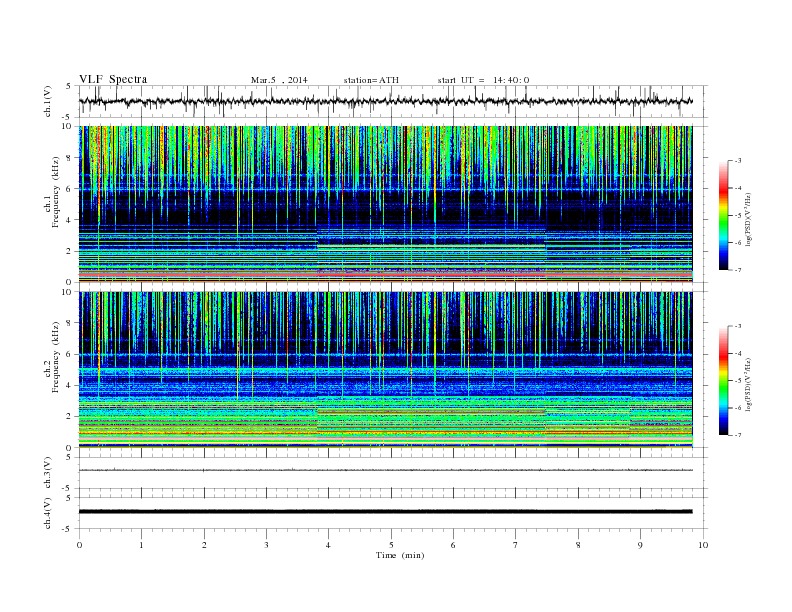Image resolution: width=792 pixels, height=612 pixels.
Task: Click time-axis tick label '1'
Action: click(141, 545)
